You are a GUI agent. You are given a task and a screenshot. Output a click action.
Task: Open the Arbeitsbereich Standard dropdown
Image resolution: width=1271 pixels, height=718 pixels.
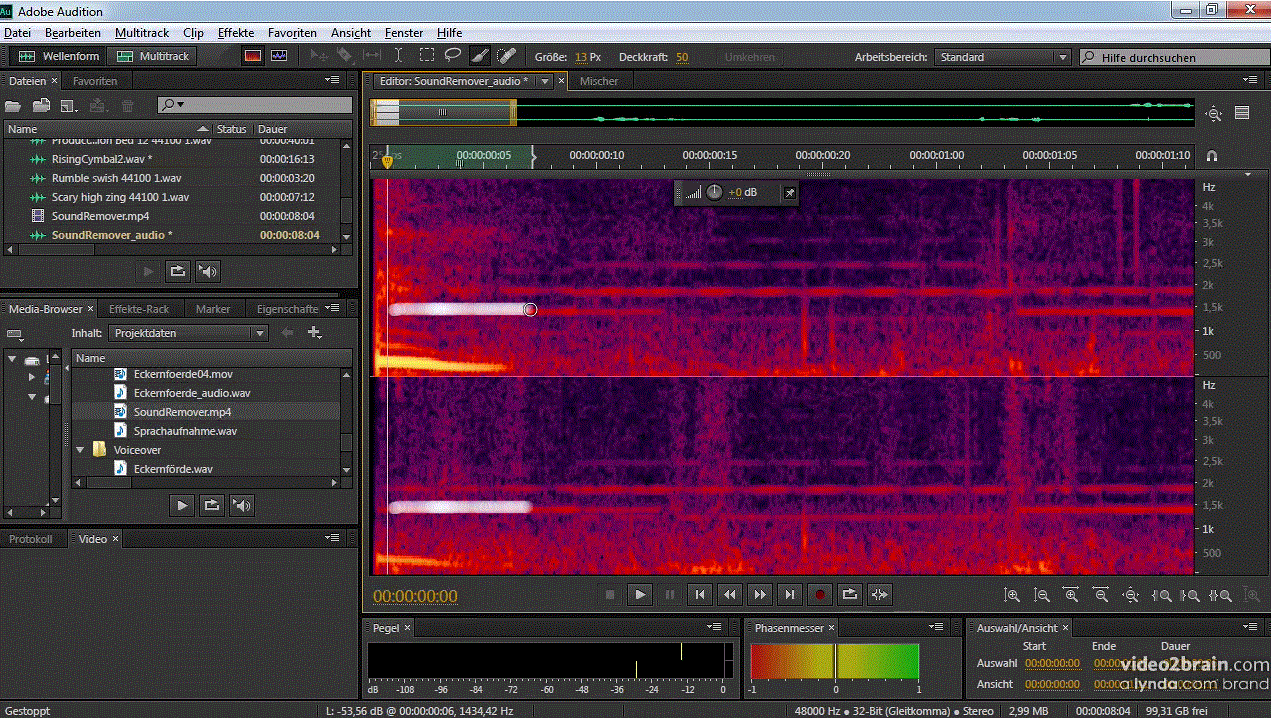[1003, 57]
